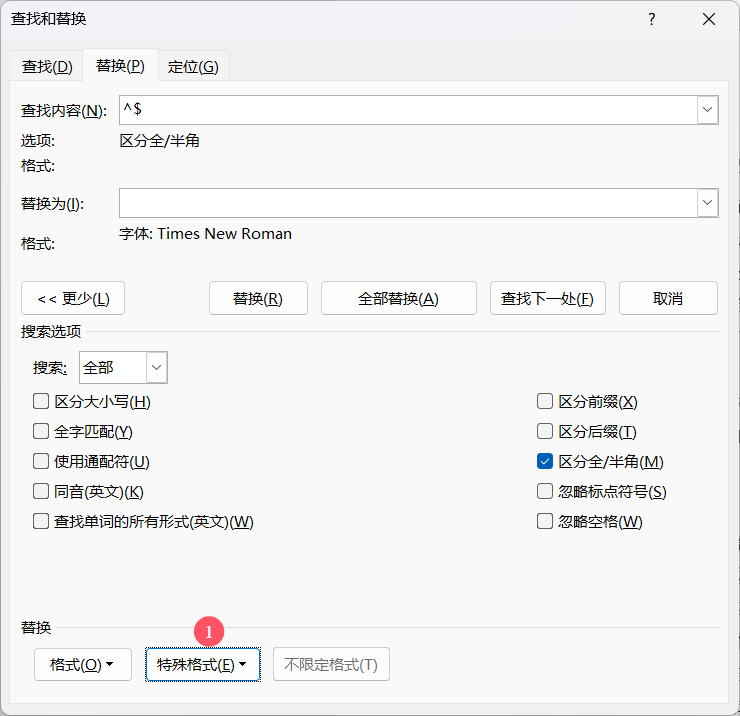Viewport: 740px width, 716px height.
Task: Click the 字体: Times New Roman format text
Action: tap(205, 234)
